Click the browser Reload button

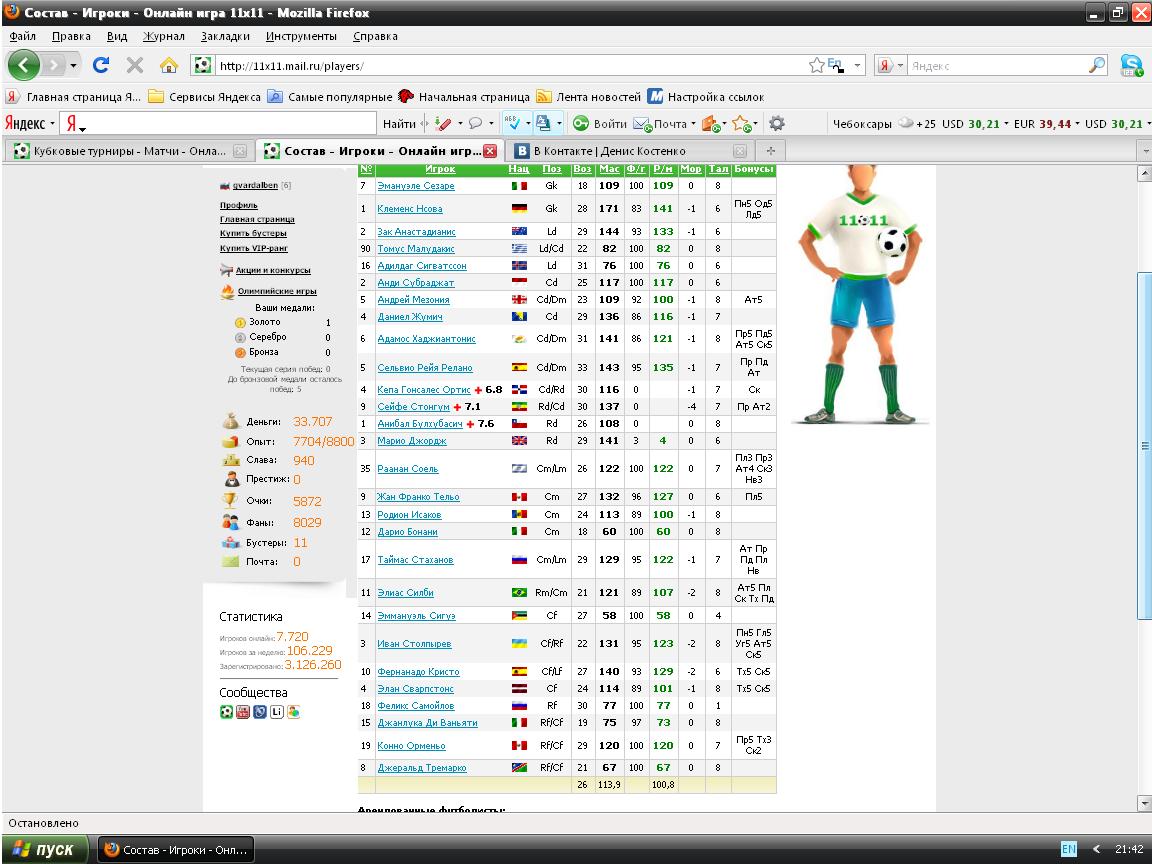pos(101,66)
